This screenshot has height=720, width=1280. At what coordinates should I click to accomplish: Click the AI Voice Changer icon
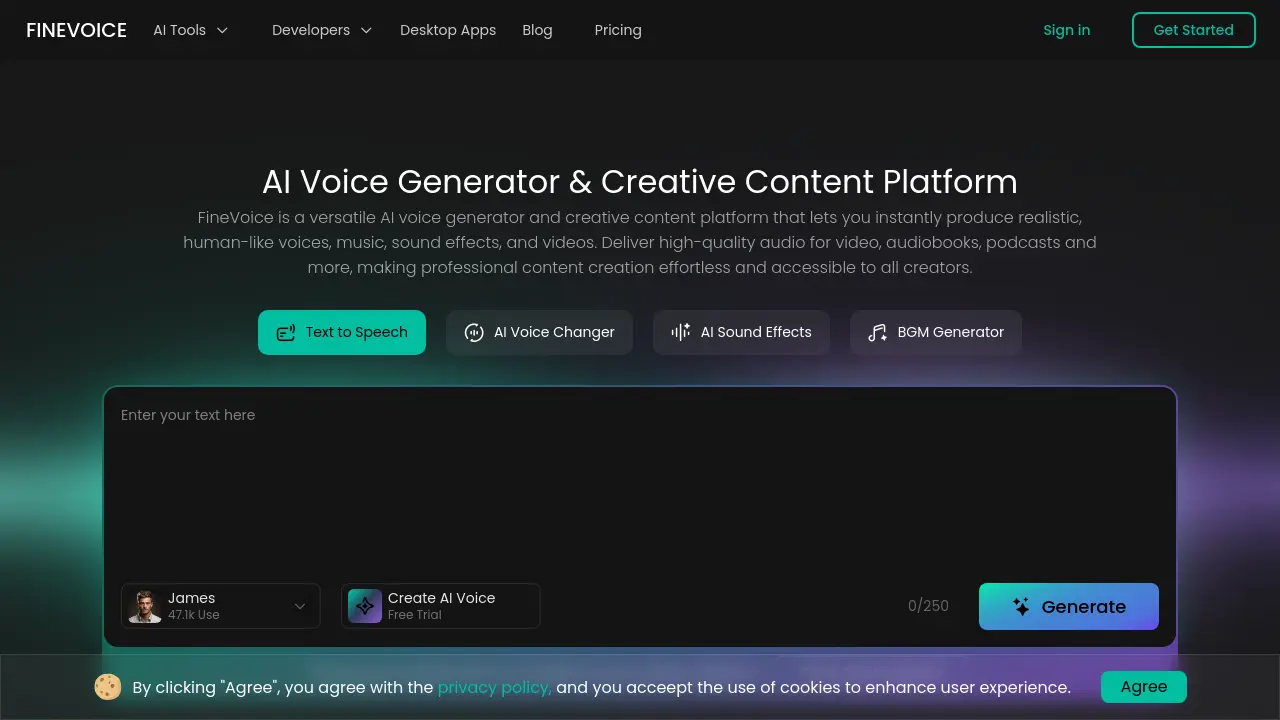[474, 333]
